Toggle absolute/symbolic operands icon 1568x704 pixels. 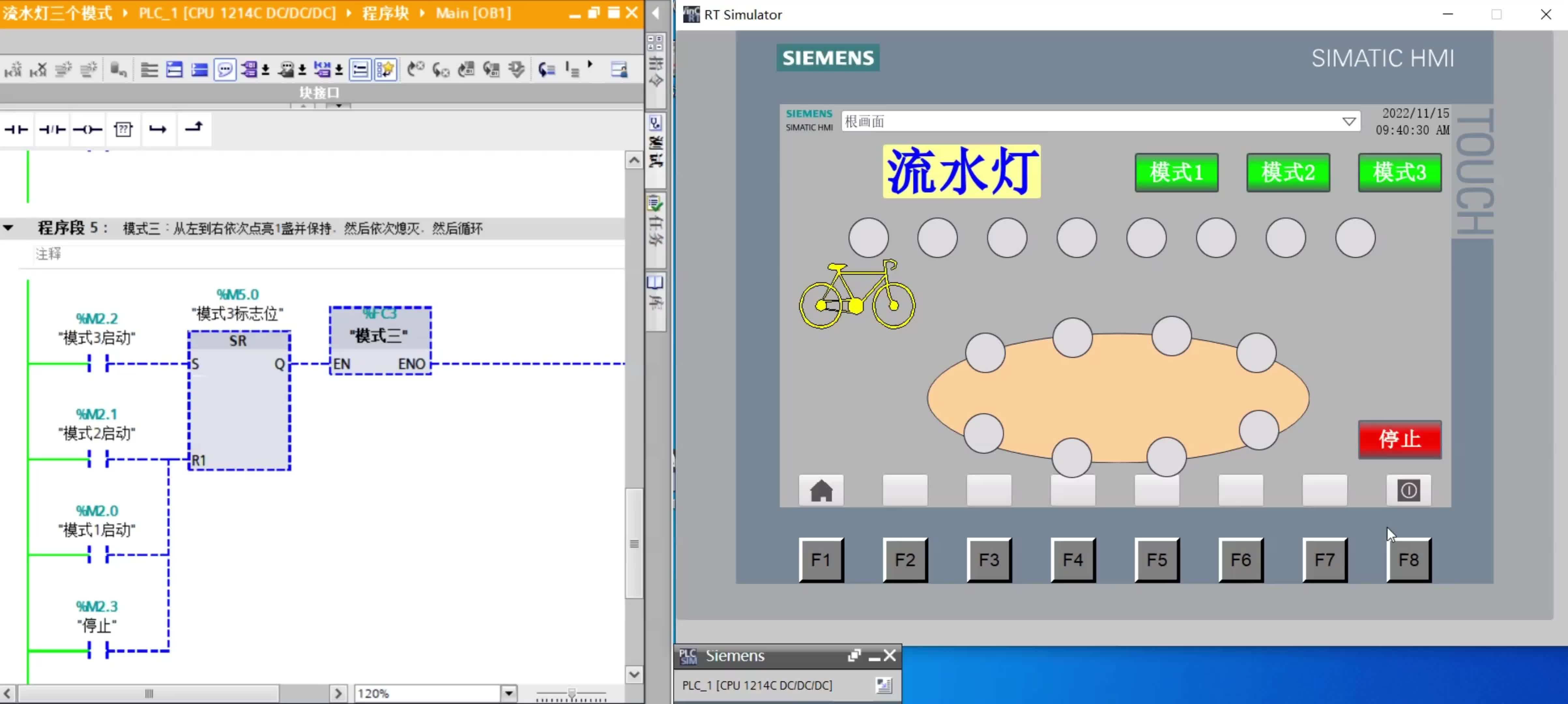[x=249, y=70]
